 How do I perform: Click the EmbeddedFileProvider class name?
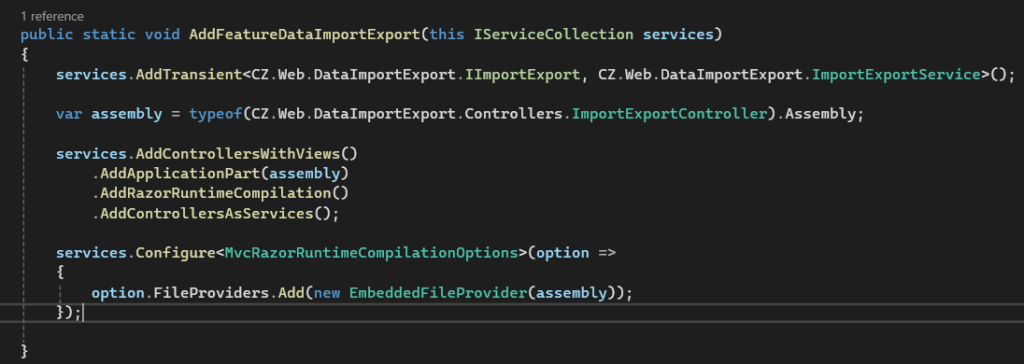[438, 293]
